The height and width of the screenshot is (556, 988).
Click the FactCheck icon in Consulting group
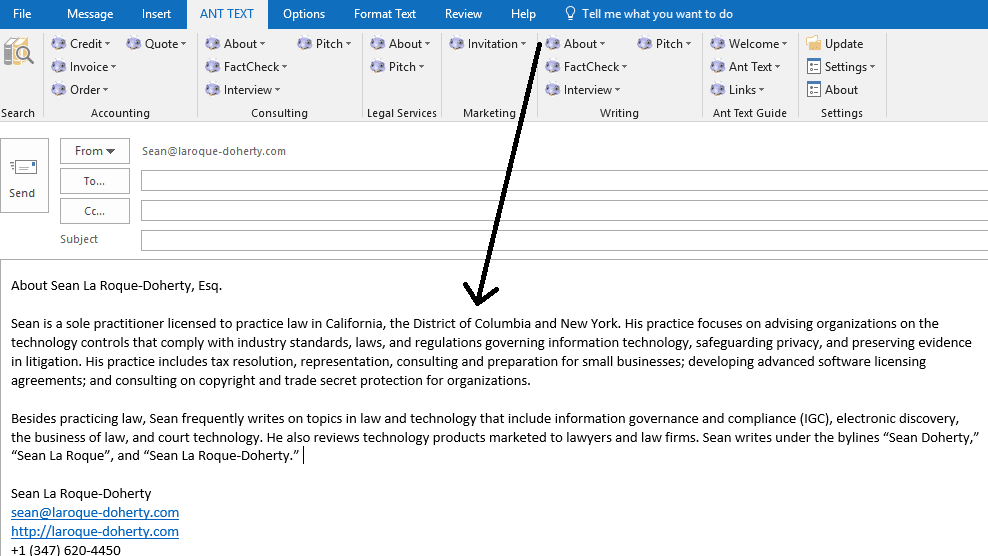point(212,66)
